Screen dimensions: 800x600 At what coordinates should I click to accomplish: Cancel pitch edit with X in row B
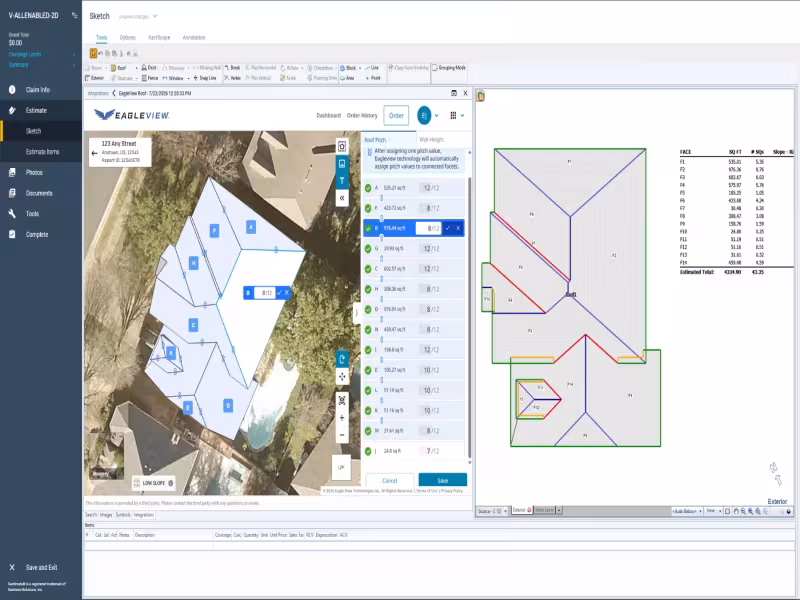pyautogui.click(x=458, y=228)
